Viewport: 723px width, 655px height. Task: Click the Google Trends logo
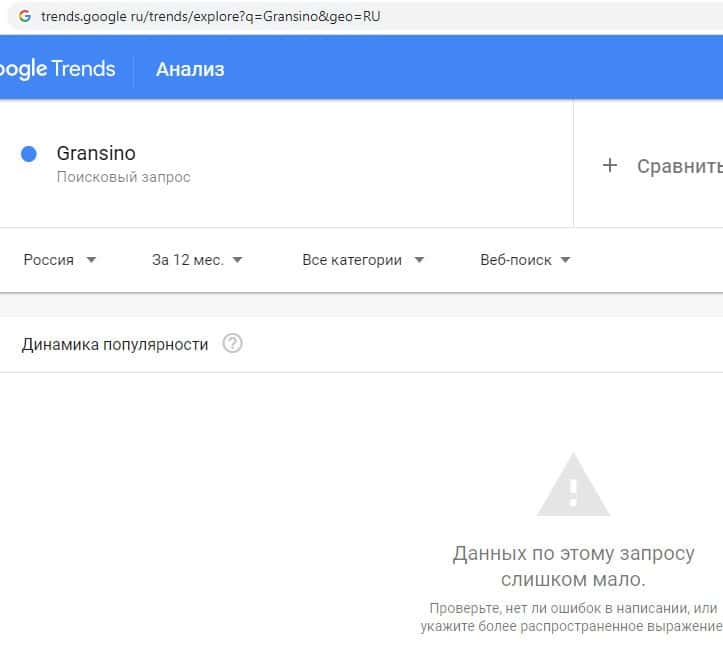[58, 69]
